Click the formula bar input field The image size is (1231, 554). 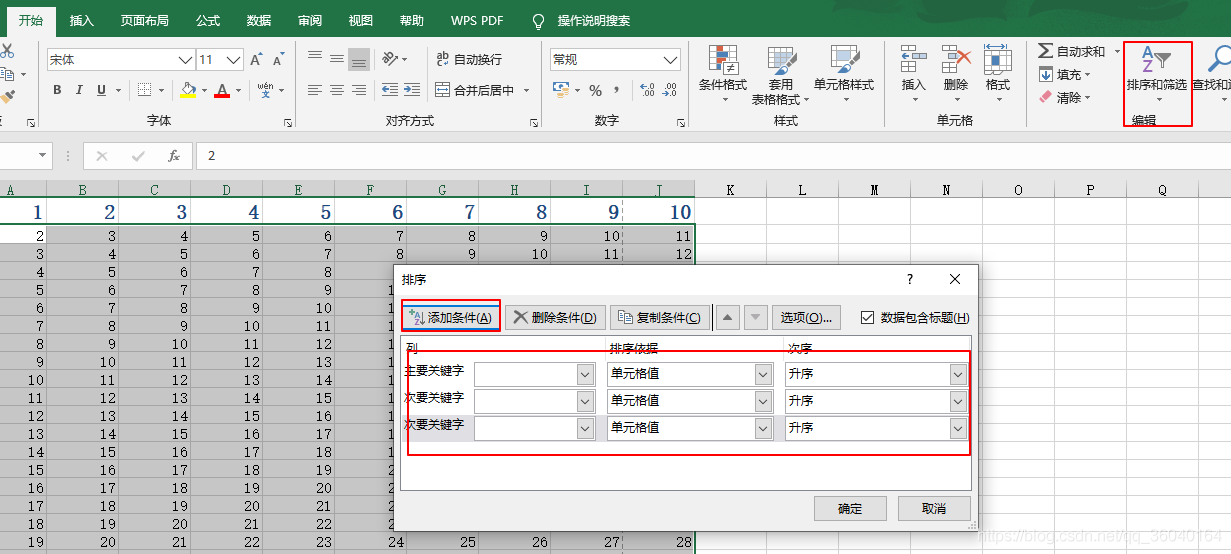(x=713, y=156)
